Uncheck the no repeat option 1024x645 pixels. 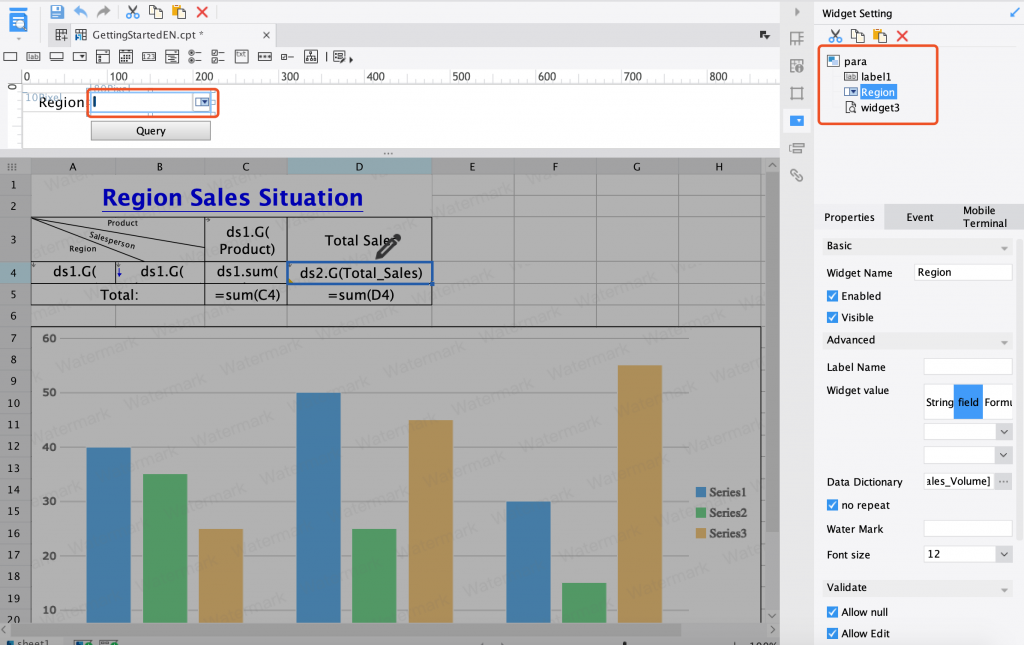pos(833,505)
